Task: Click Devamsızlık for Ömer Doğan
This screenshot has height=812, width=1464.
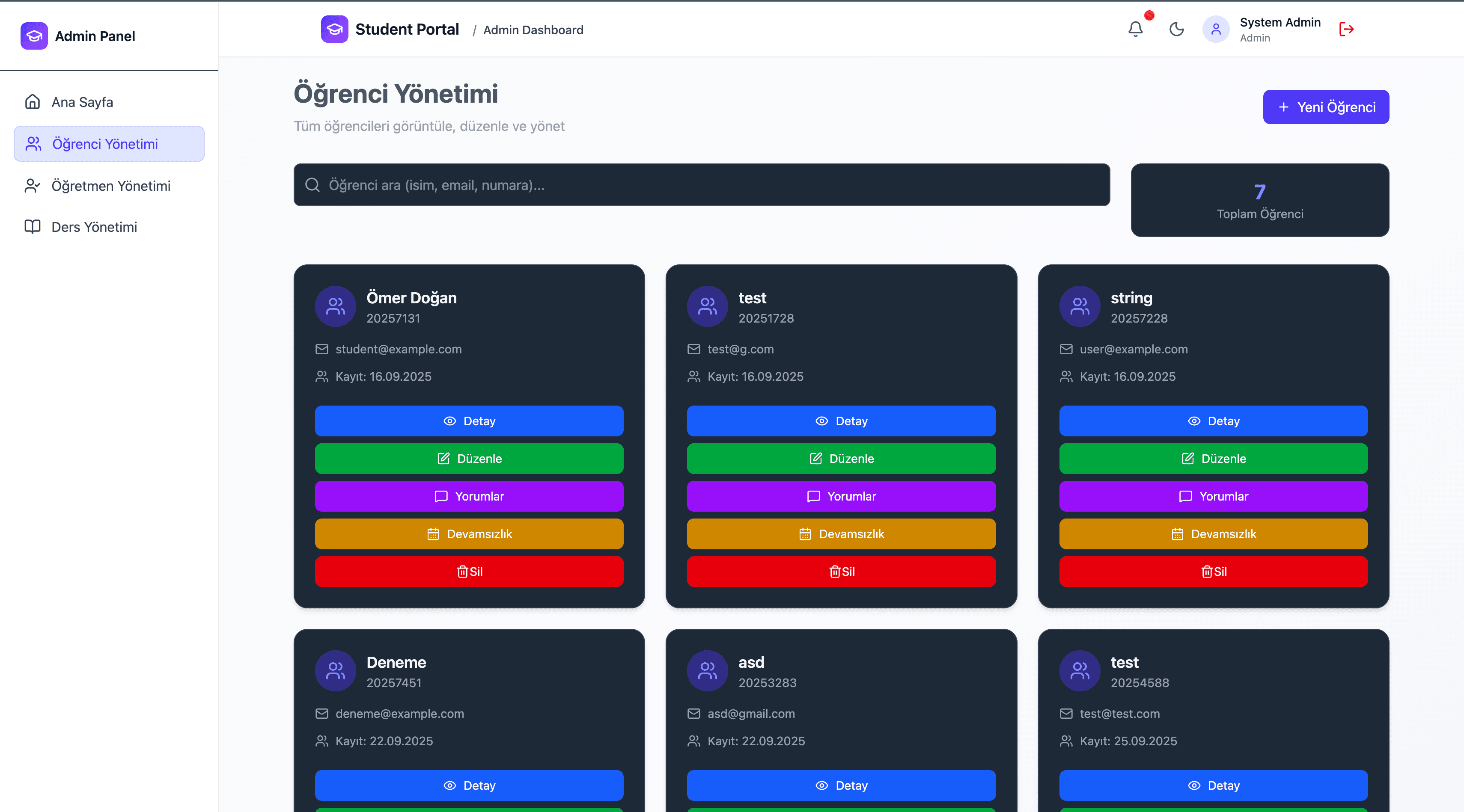Action: [x=469, y=534]
